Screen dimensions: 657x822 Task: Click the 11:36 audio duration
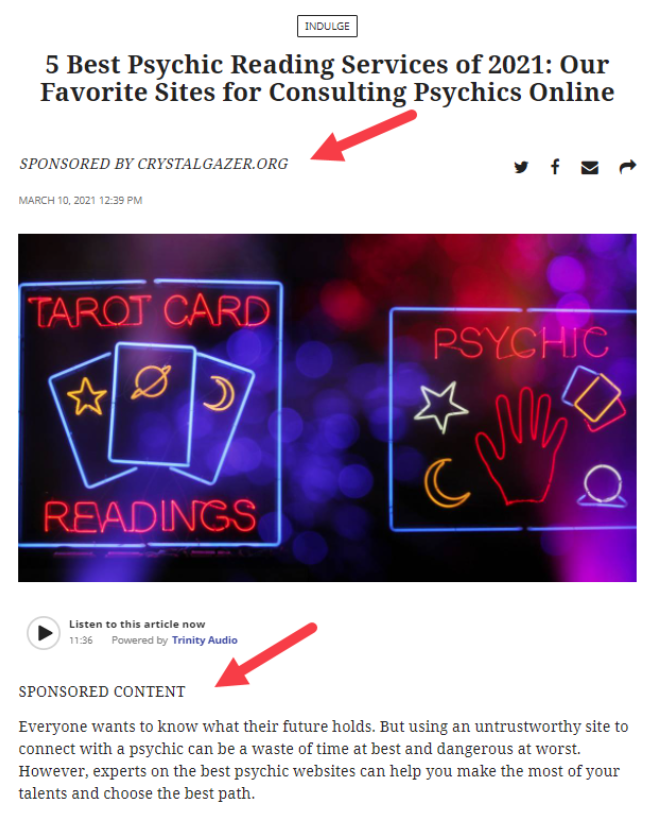[81, 640]
